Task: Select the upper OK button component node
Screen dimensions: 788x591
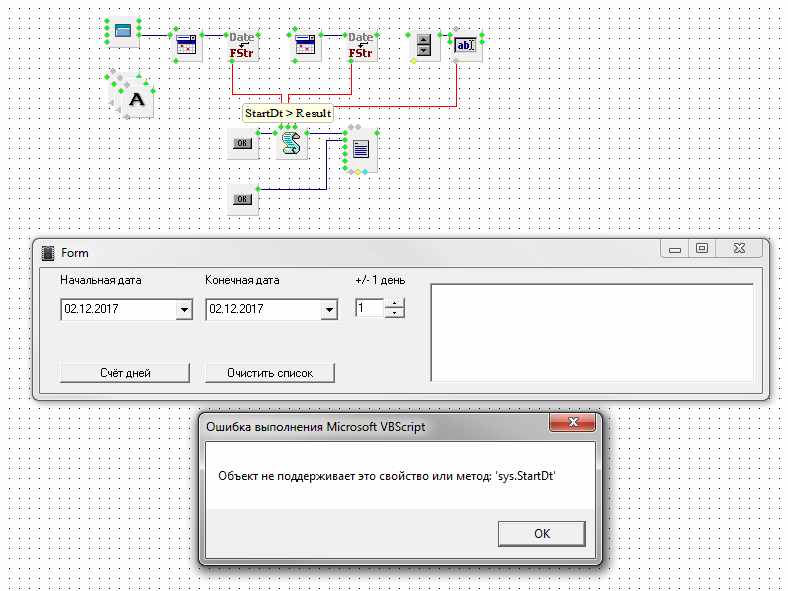Action: (242, 144)
